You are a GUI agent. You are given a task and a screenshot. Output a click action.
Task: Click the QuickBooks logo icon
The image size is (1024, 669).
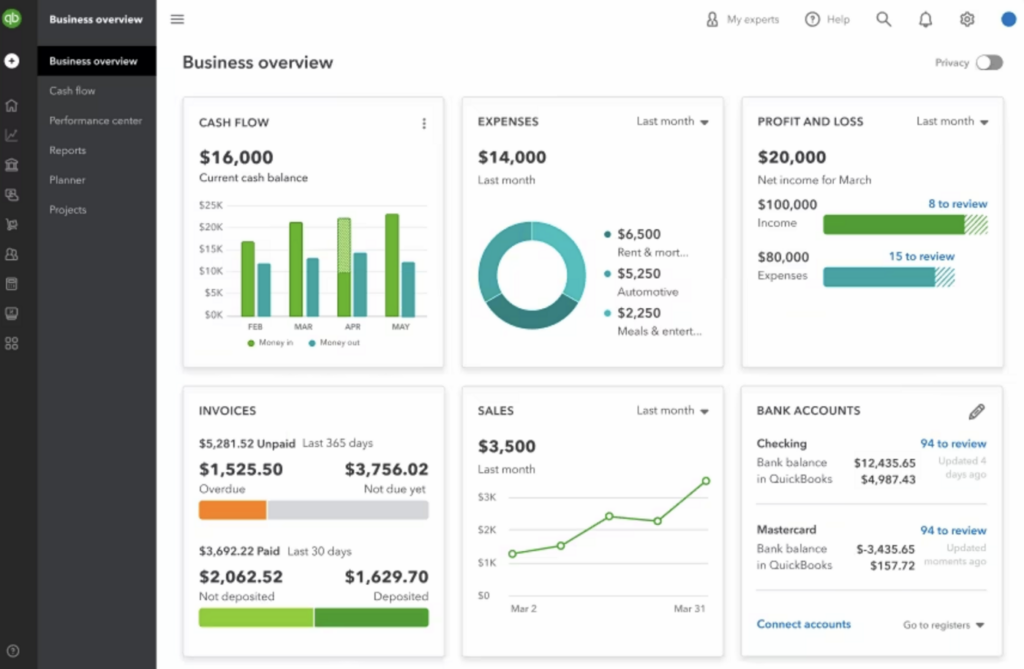point(13,18)
